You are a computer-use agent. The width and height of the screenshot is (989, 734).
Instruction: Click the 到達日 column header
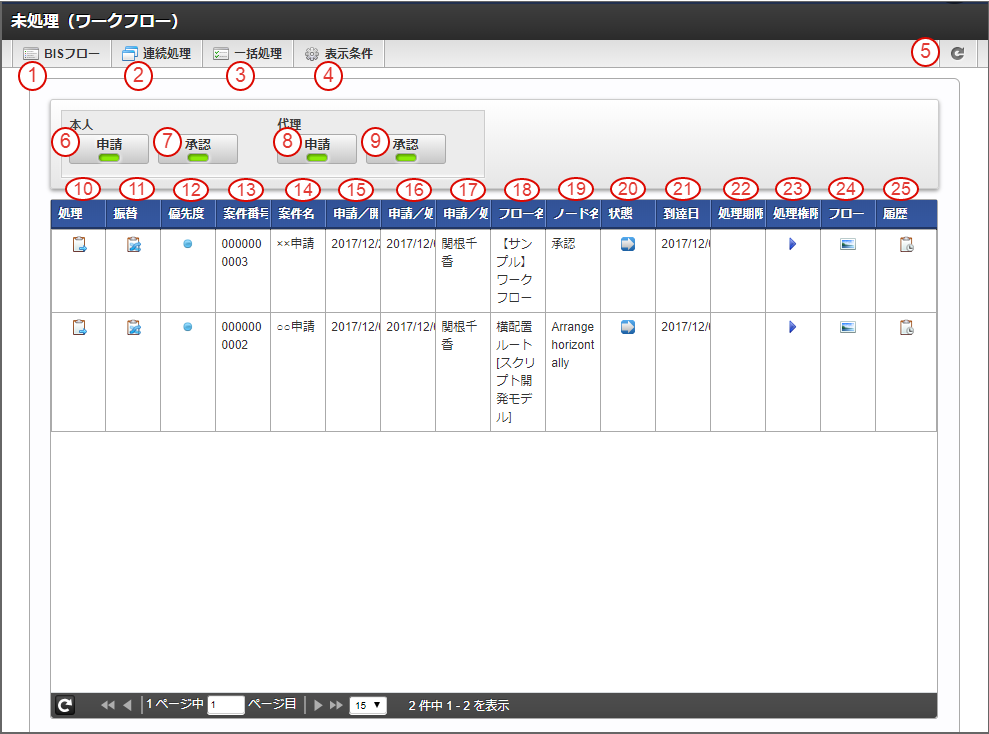click(682, 214)
